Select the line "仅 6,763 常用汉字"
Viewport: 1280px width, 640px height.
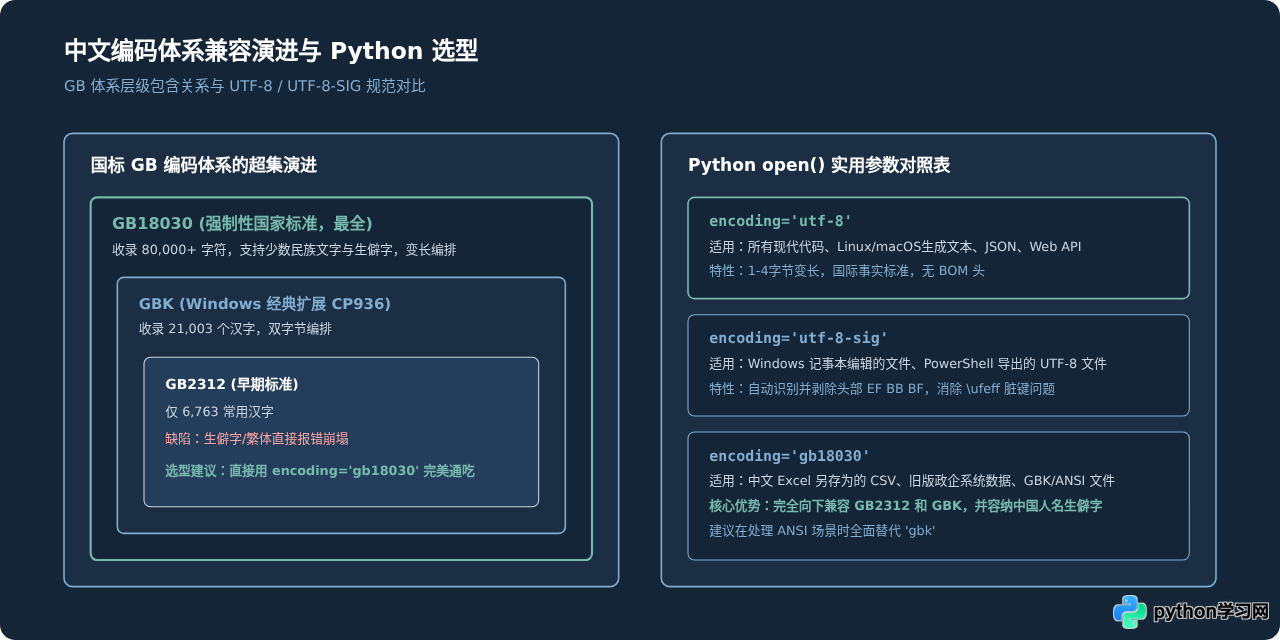coord(219,411)
